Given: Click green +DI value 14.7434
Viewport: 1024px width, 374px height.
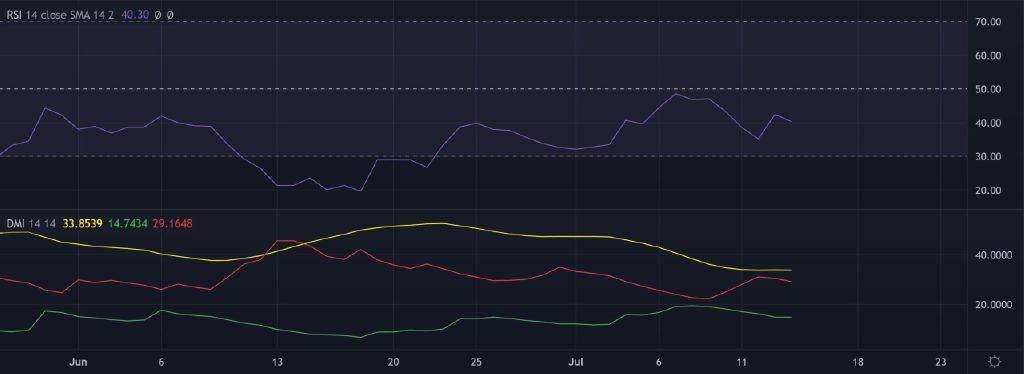Looking at the screenshot, I should [126, 223].
